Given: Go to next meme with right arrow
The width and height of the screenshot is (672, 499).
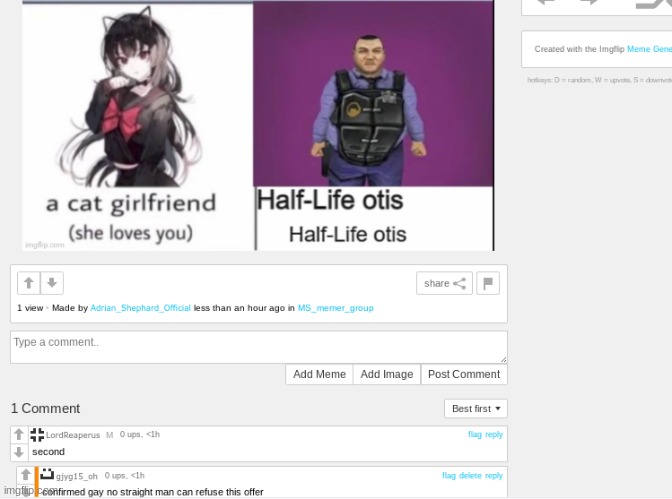Looking at the screenshot, I should (x=588, y=3).
